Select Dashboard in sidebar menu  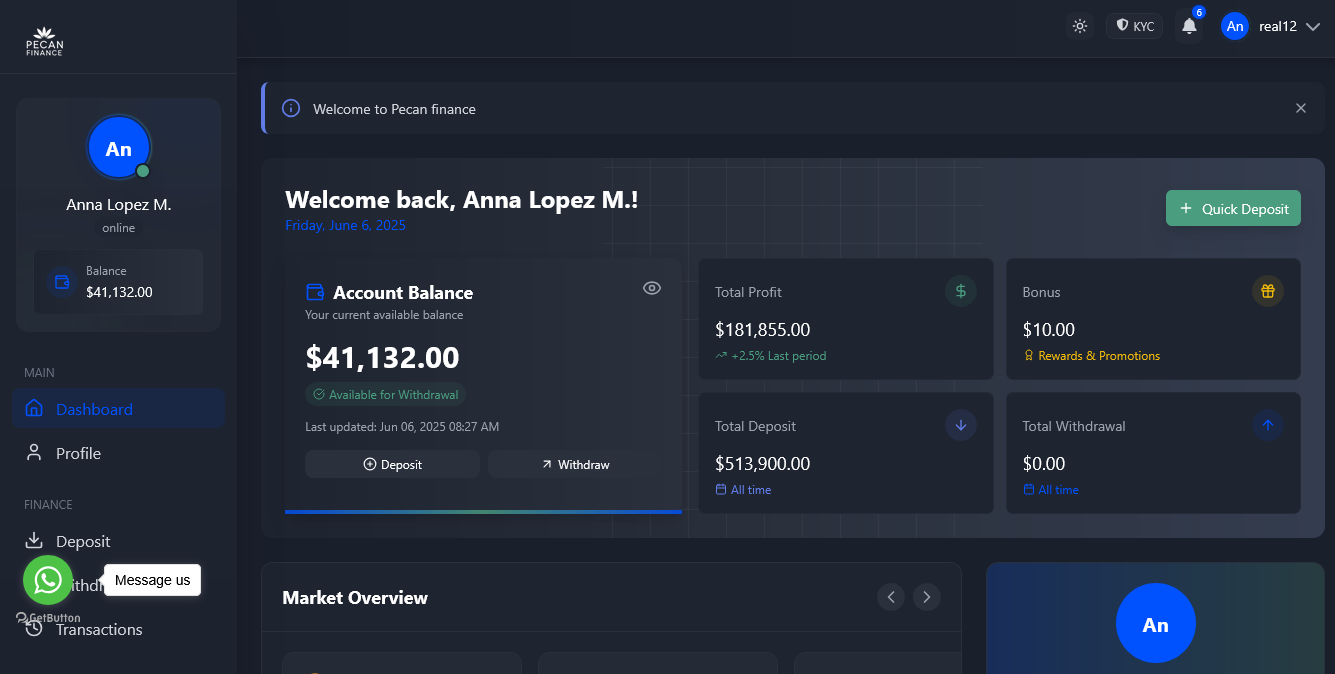click(x=94, y=409)
